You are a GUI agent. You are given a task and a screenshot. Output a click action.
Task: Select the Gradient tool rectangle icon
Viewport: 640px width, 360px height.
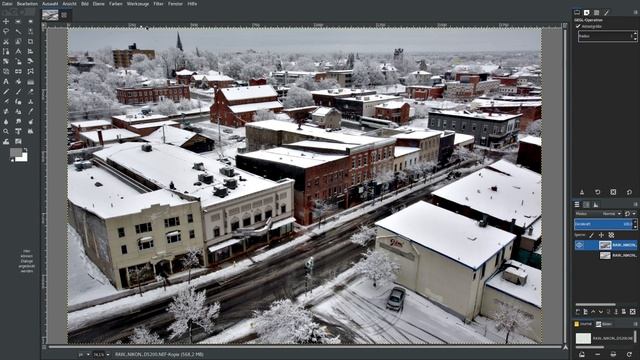31,82
